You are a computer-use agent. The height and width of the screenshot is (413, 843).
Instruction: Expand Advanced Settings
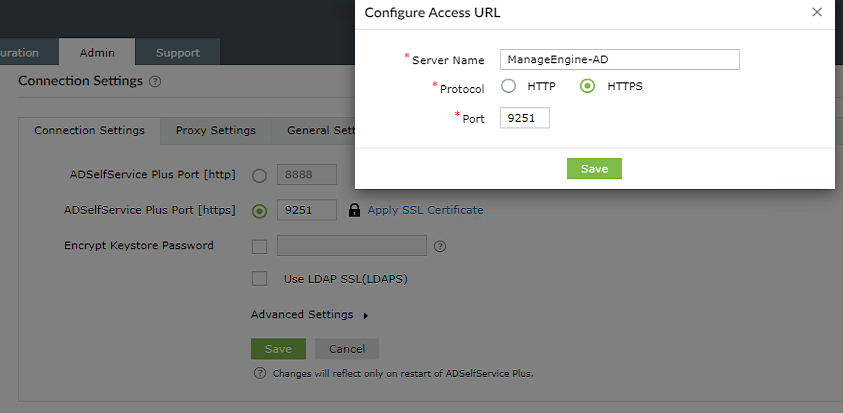[x=310, y=315]
